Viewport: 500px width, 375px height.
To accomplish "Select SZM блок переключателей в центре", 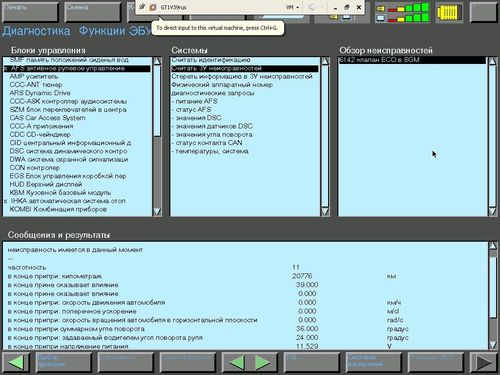I will tap(77, 110).
